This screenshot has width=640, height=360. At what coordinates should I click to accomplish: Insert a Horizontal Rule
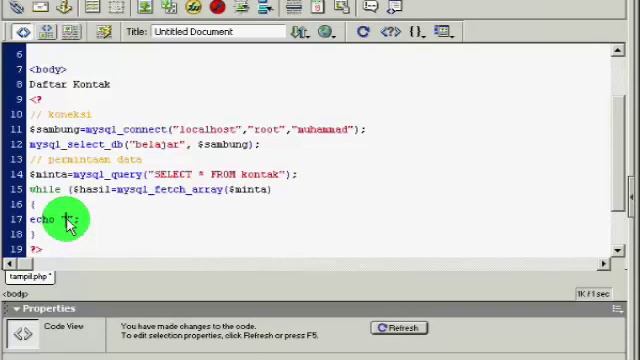coord(294,7)
